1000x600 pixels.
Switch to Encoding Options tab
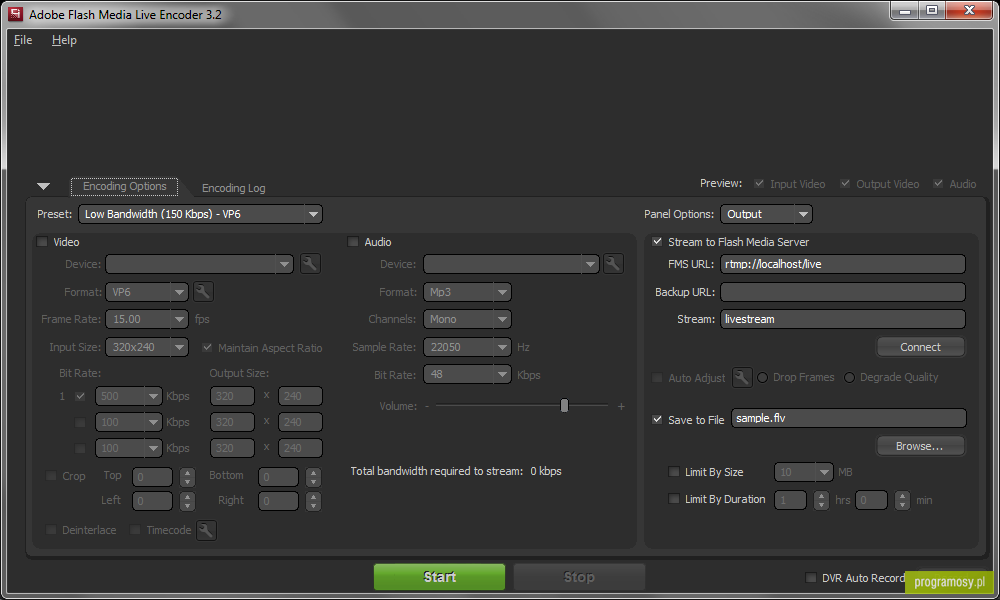(124, 186)
